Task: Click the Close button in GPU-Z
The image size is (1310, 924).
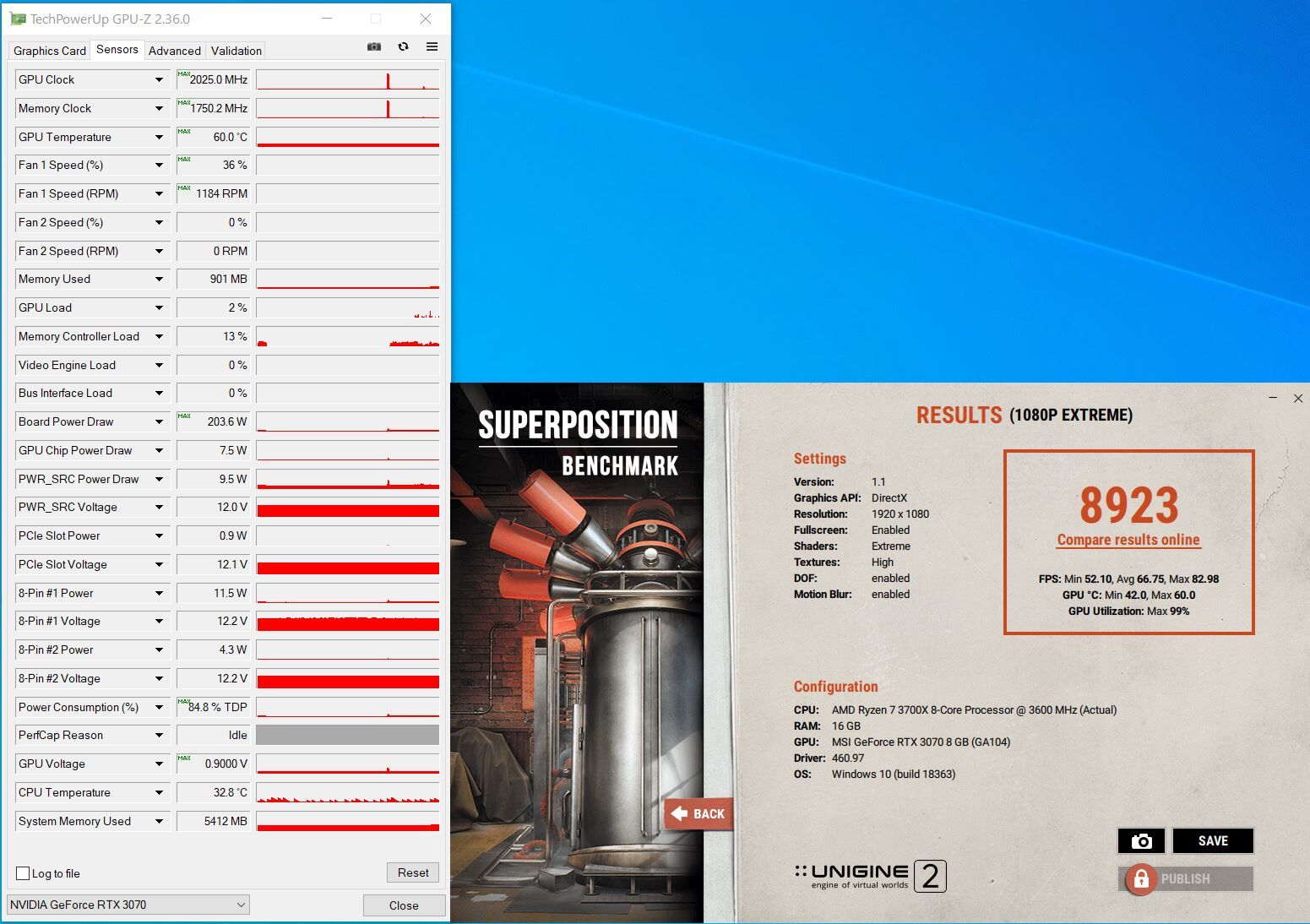Action: [404, 905]
